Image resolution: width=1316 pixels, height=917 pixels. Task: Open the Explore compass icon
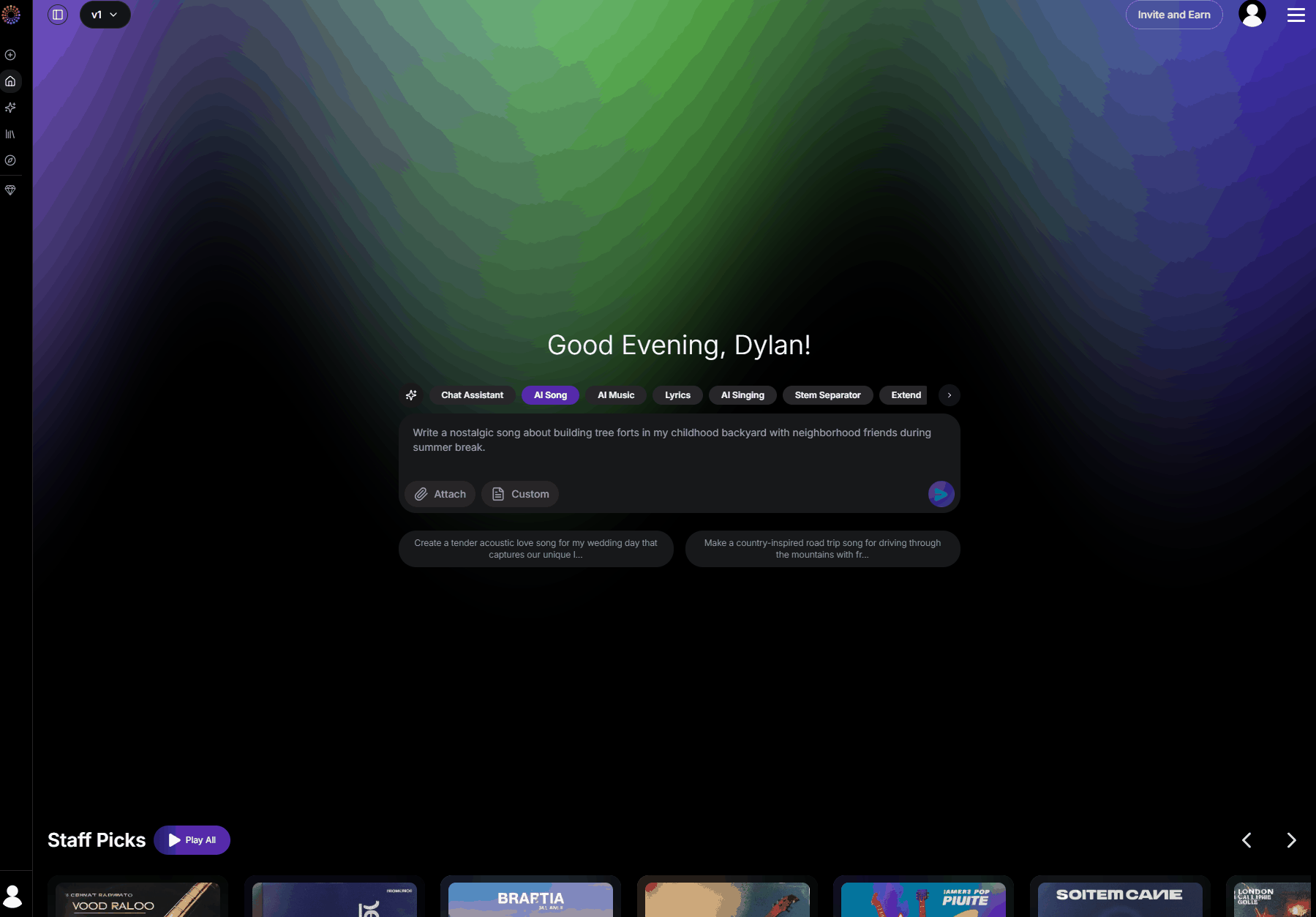[10, 160]
